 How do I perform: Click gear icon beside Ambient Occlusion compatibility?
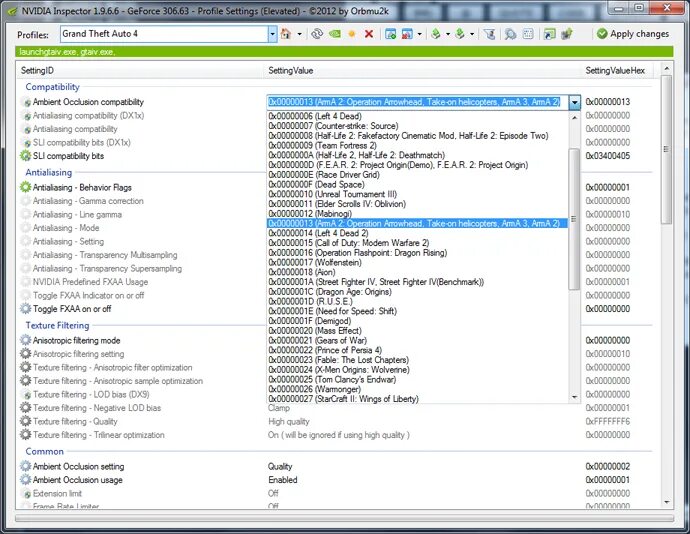26,102
